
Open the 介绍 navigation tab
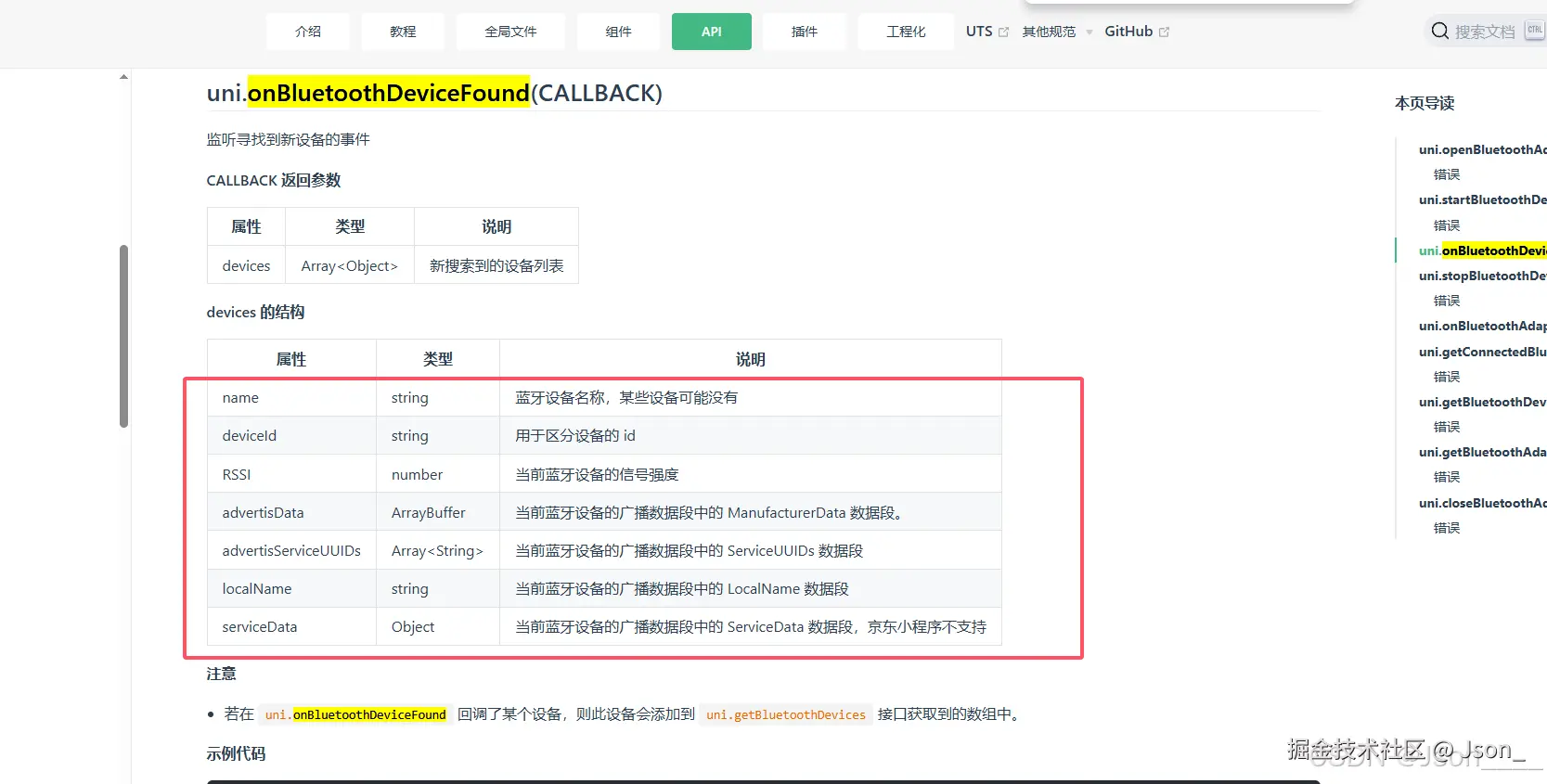pyautogui.click(x=307, y=32)
